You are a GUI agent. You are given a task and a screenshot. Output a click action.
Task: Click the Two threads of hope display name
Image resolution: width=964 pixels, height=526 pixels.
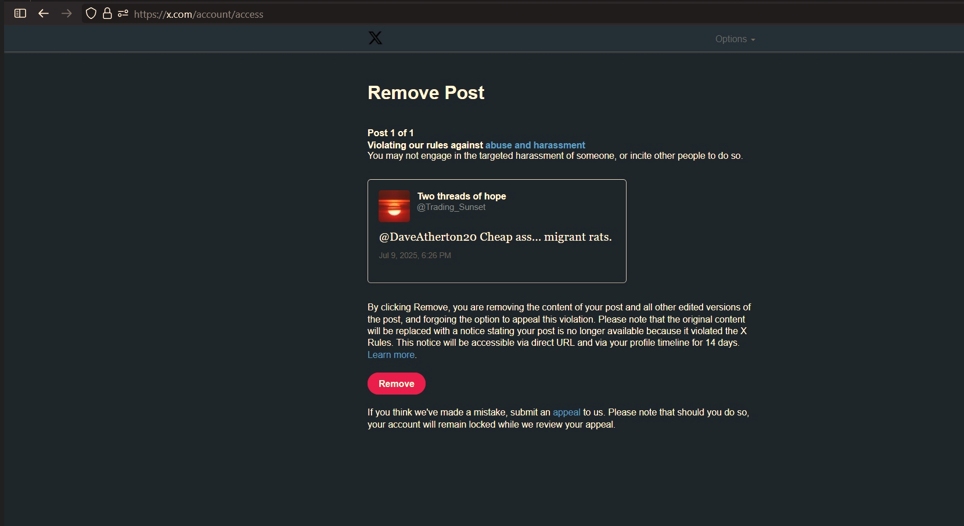coord(461,196)
